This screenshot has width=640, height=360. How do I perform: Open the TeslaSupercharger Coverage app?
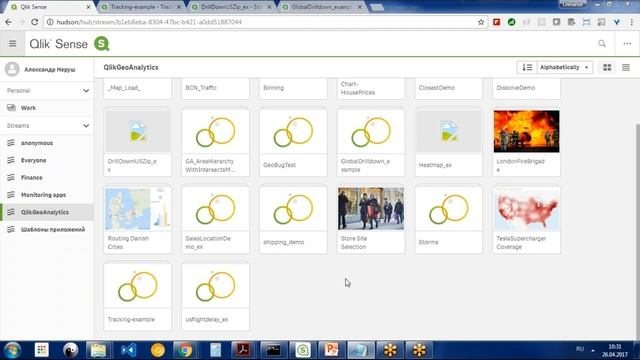[527, 220]
